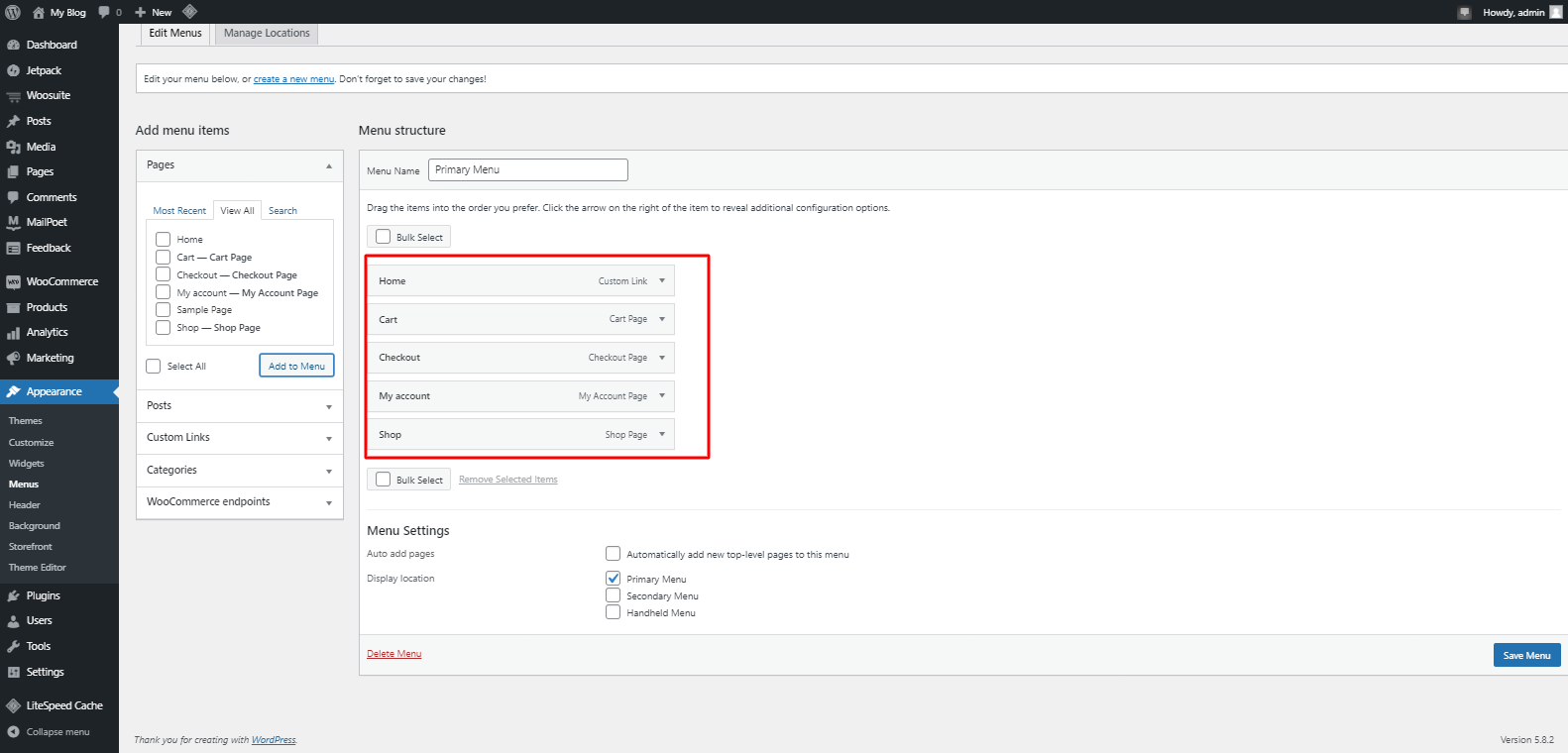Viewport: 1568px width, 753px height.
Task: Click the Media sidebar icon
Action: click(13, 147)
